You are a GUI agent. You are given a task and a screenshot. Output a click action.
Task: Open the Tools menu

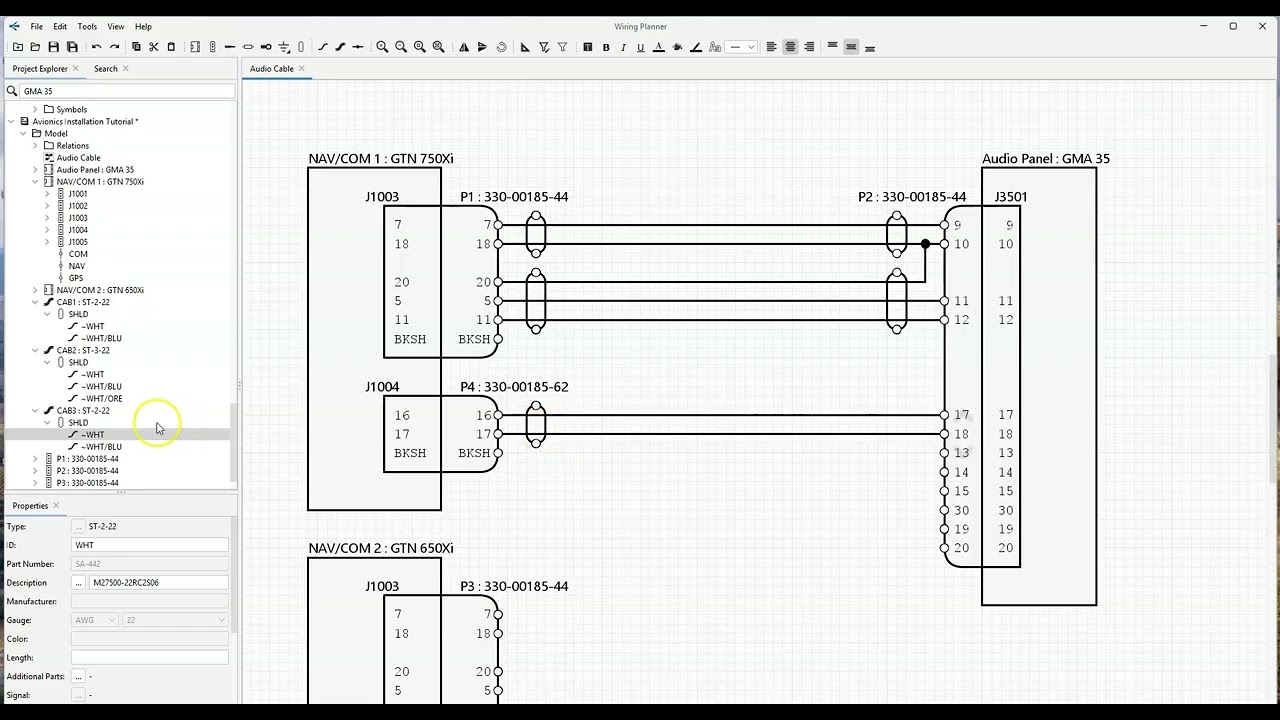[x=87, y=26]
